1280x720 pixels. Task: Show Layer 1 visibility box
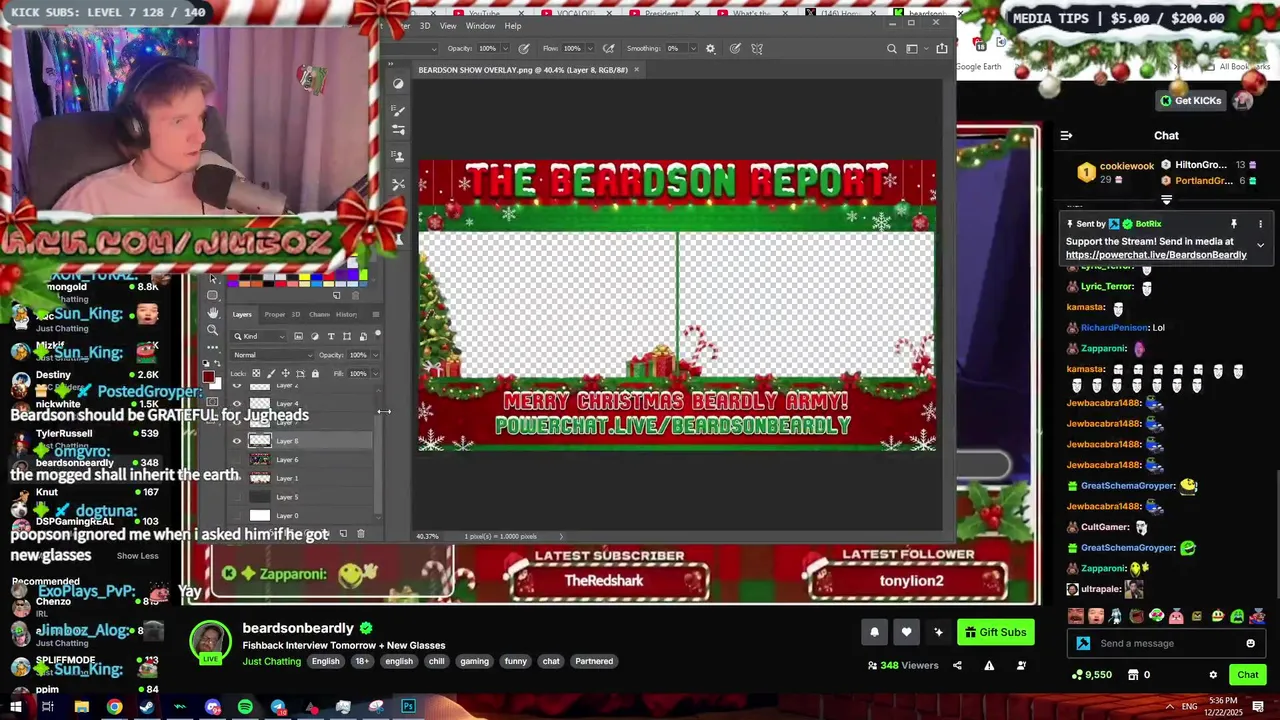(x=237, y=478)
